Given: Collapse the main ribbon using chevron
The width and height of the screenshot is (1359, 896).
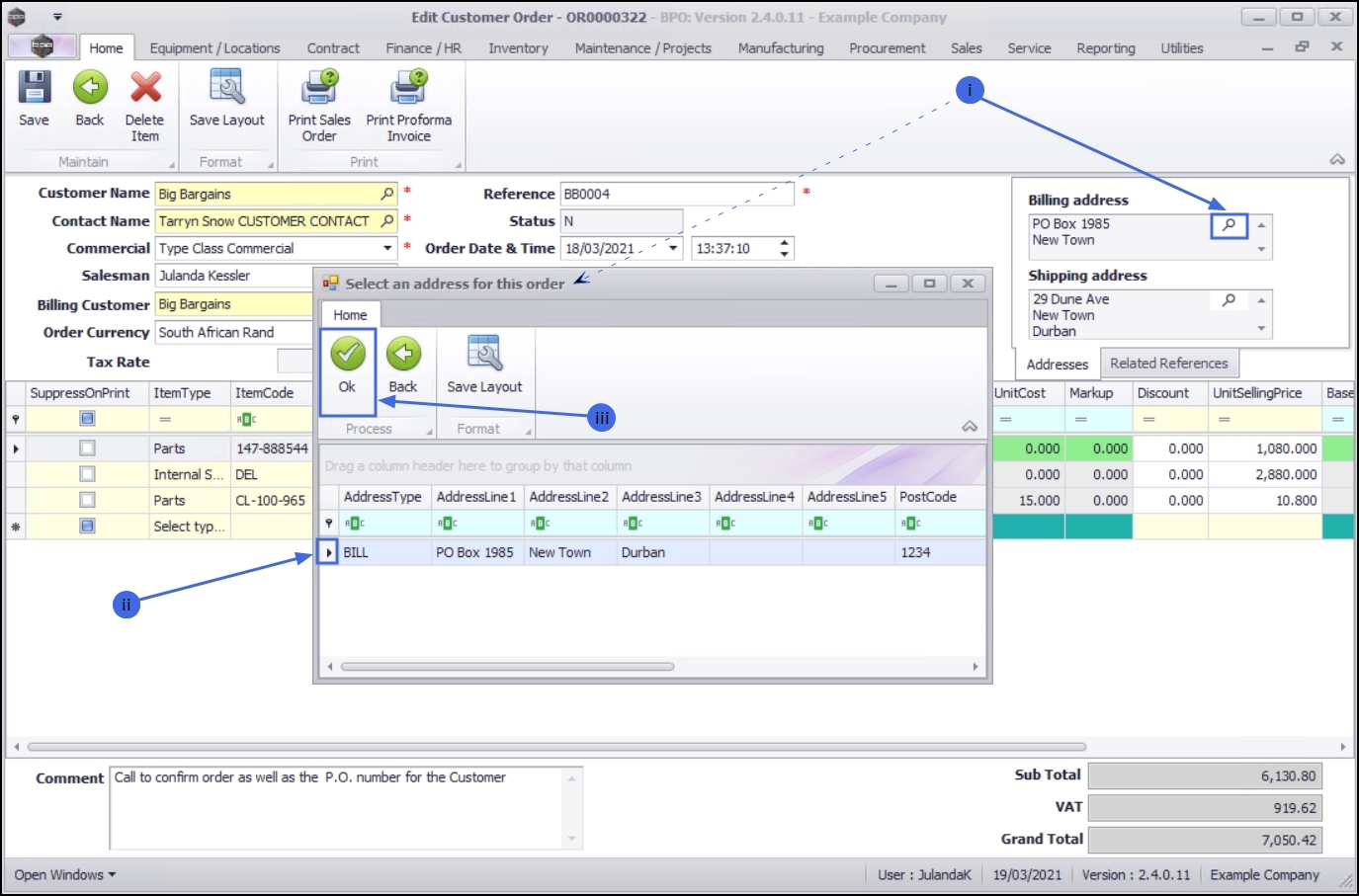Looking at the screenshot, I should tap(1337, 160).
